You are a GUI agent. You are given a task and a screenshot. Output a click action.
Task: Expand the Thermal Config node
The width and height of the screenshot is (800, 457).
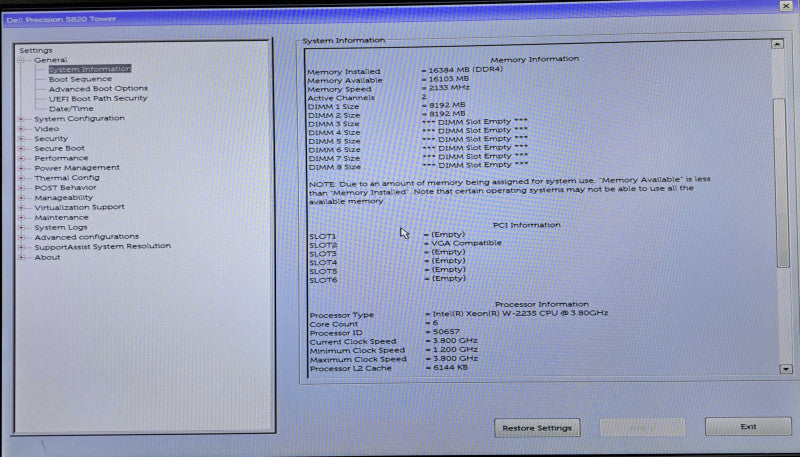[x=21, y=178]
